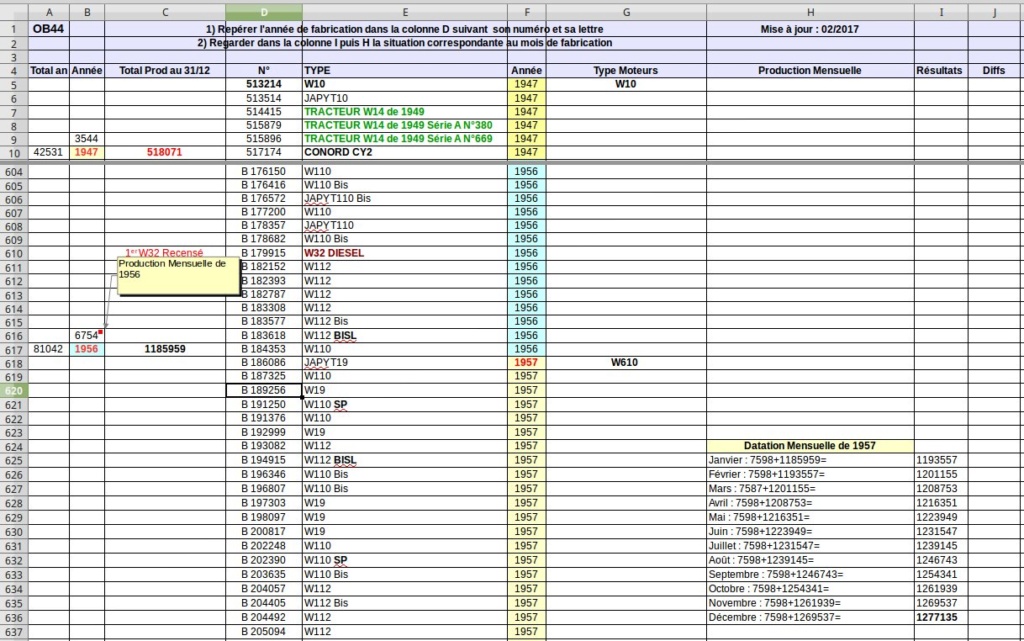Click the 'Production Mensuelle' column header cell

(x=810, y=70)
